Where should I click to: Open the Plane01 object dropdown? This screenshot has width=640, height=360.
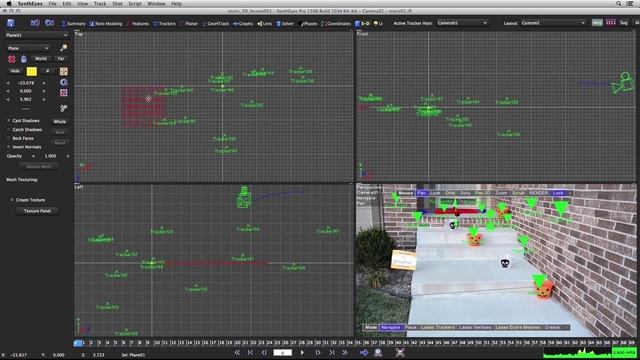click(36, 36)
